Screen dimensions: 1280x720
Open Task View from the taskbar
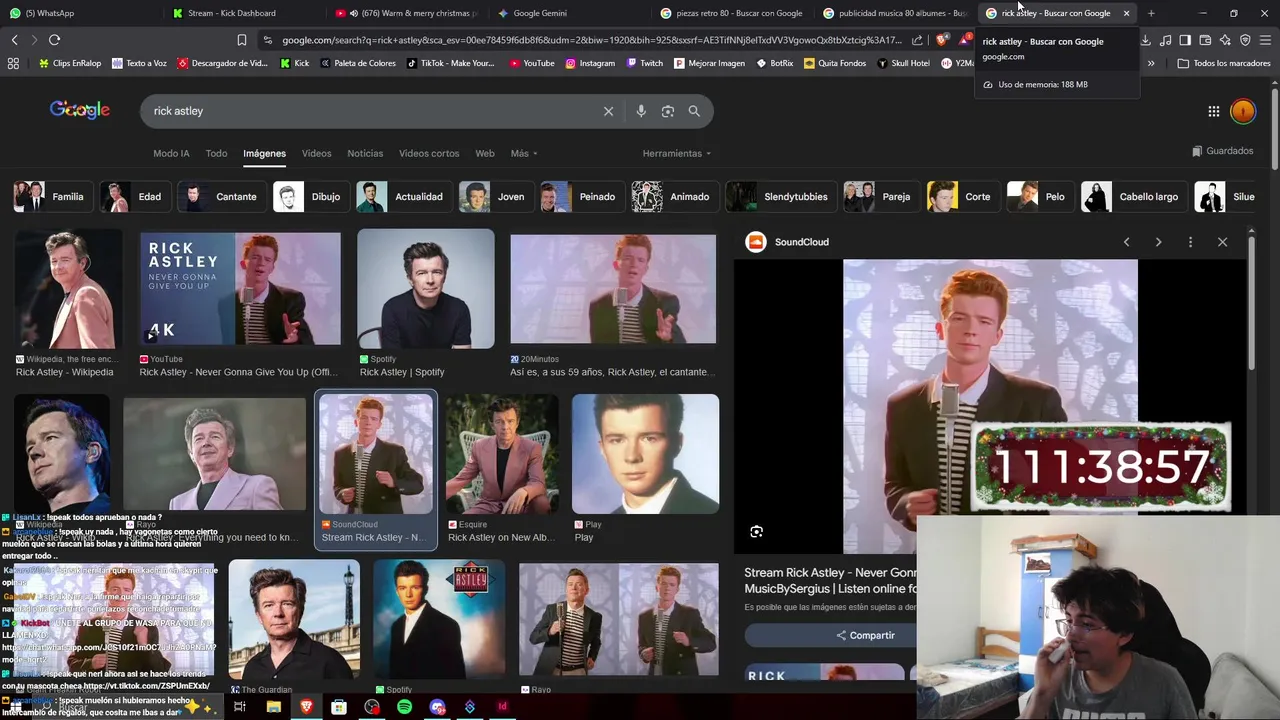[240, 707]
